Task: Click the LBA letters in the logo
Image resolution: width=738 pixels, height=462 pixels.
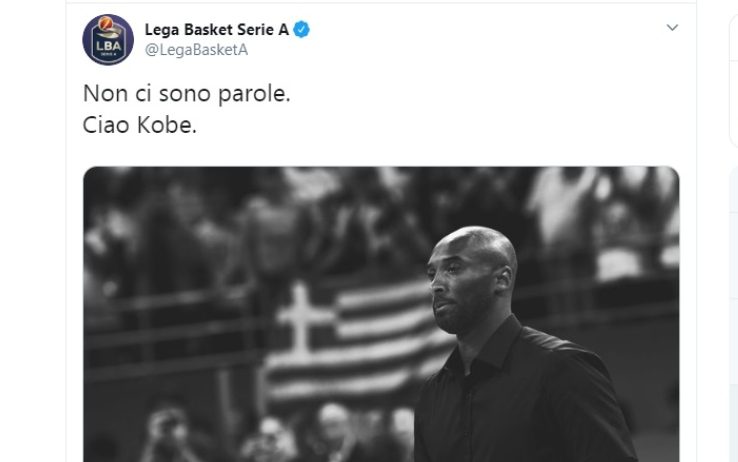Action: [x=109, y=46]
